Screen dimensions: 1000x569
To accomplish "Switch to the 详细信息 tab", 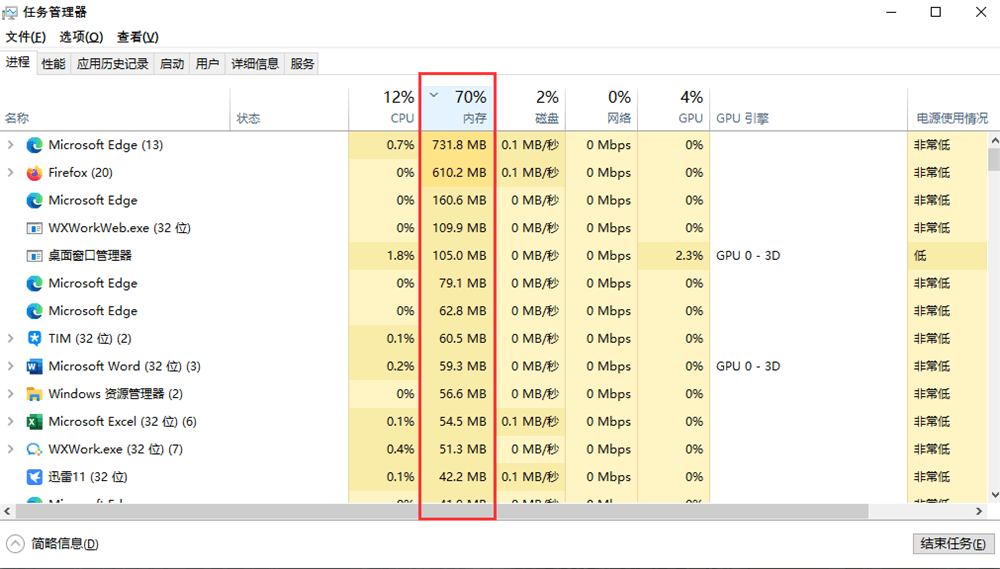I will tap(255, 64).
